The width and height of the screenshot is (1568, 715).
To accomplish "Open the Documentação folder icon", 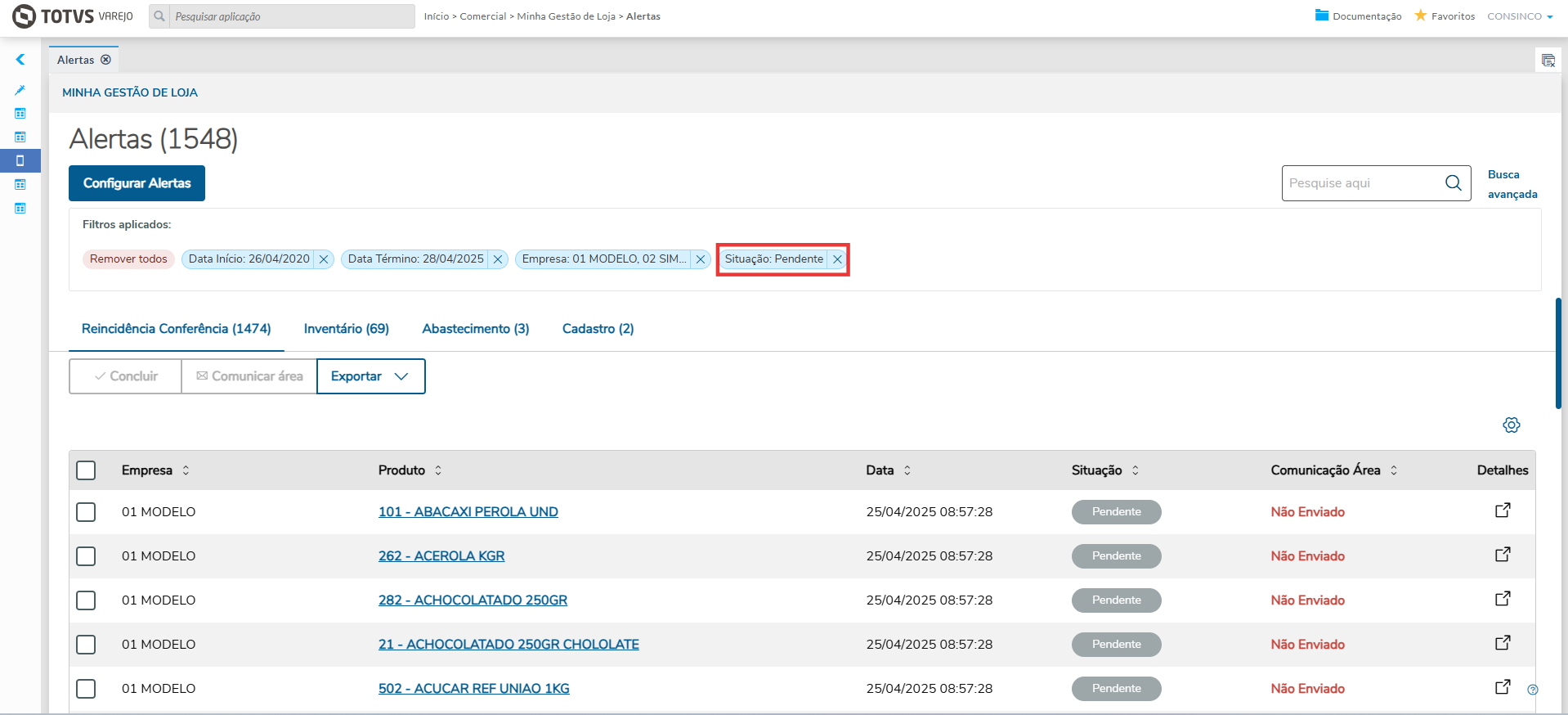I will coord(1322,15).
